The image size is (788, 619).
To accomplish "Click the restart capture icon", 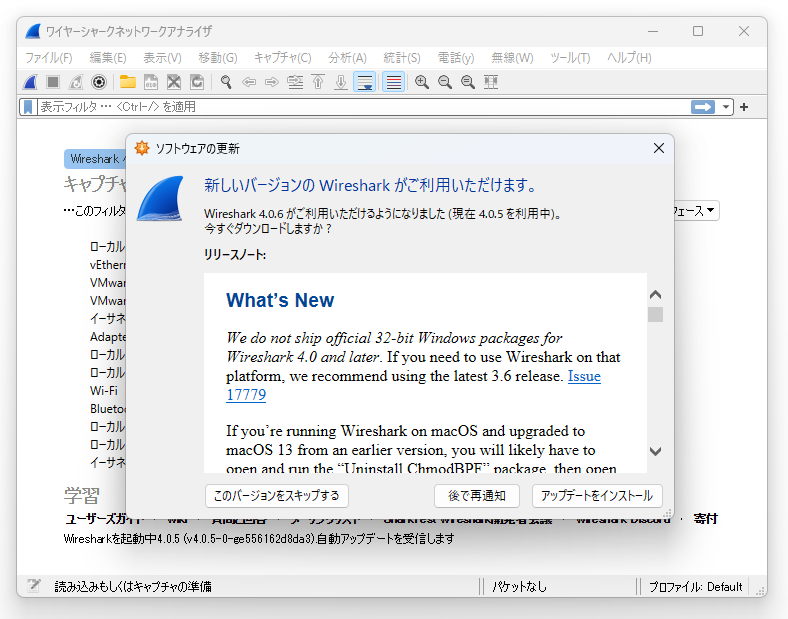I will click(x=76, y=82).
